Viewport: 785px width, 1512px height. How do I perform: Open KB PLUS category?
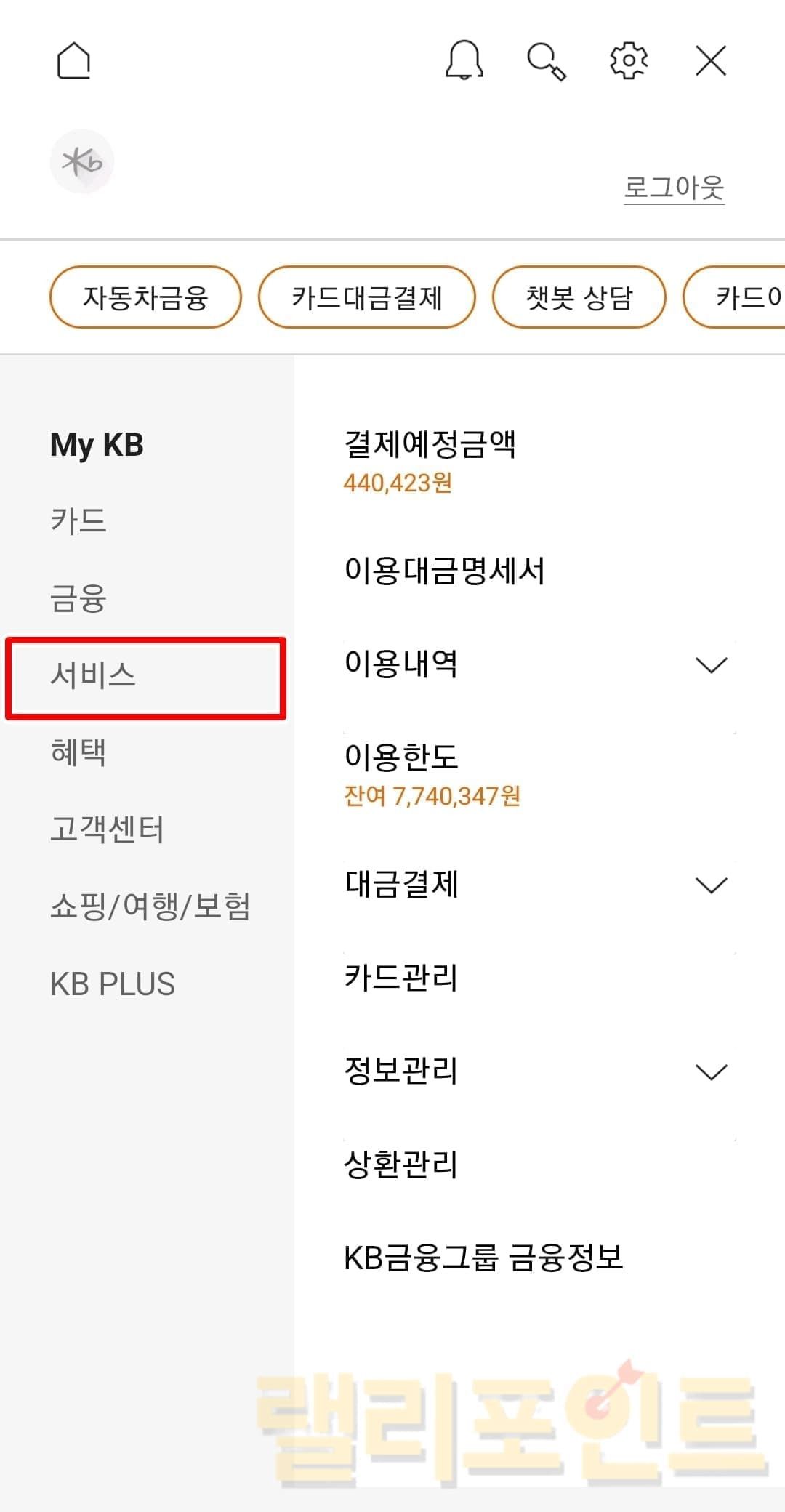[x=113, y=984]
